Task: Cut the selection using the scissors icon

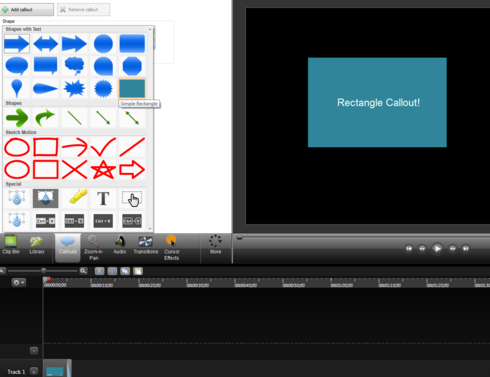Action: point(99,271)
